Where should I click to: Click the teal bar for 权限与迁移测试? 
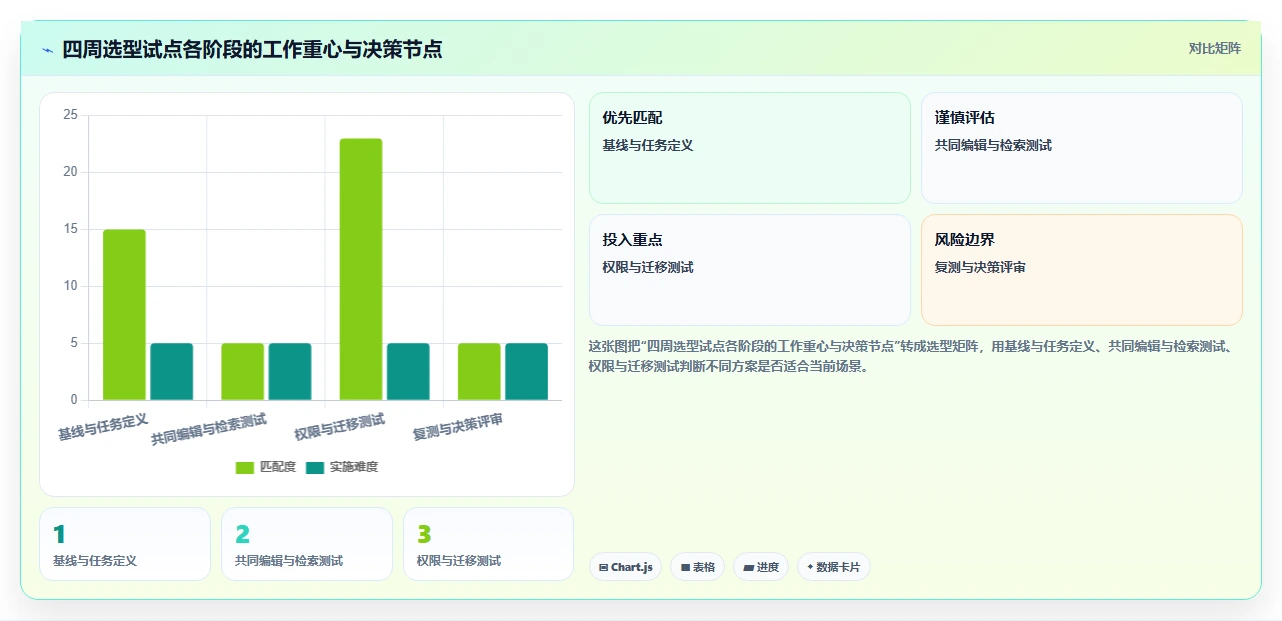click(408, 372)
